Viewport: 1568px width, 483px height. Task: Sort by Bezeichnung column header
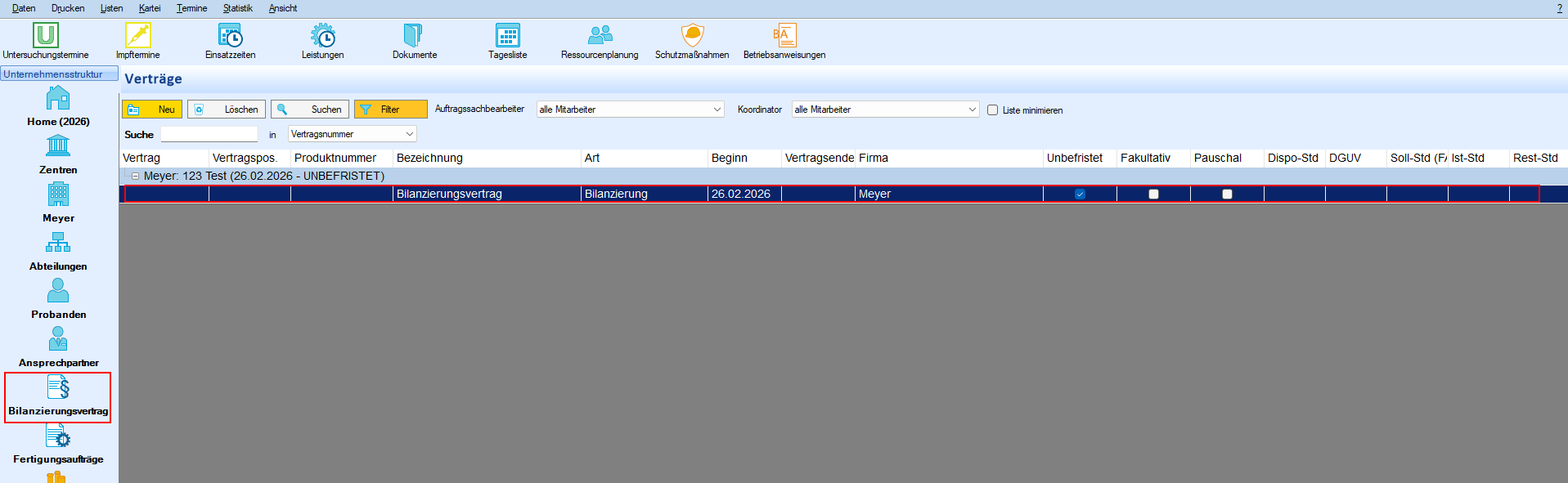click(x=487, y=158)
